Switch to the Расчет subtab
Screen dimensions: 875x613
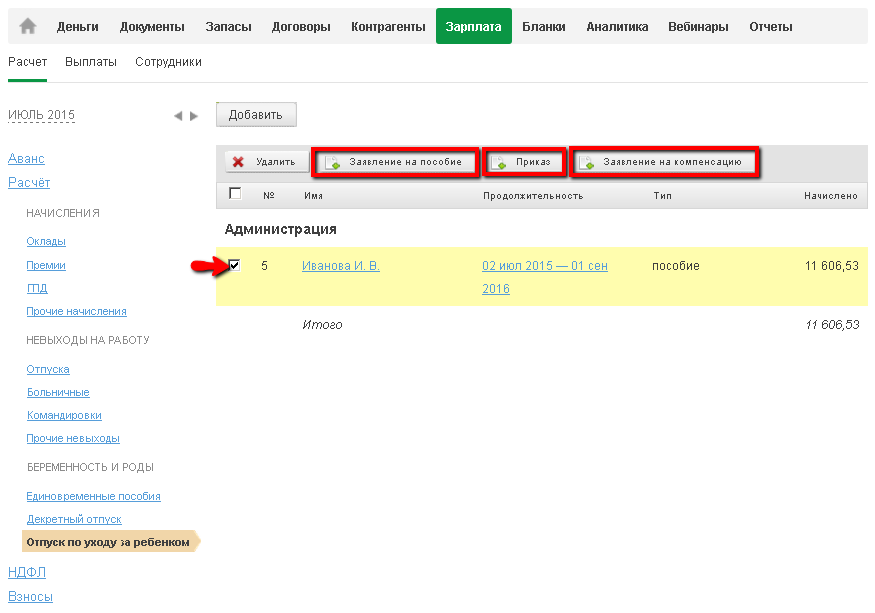click(27, 62)
